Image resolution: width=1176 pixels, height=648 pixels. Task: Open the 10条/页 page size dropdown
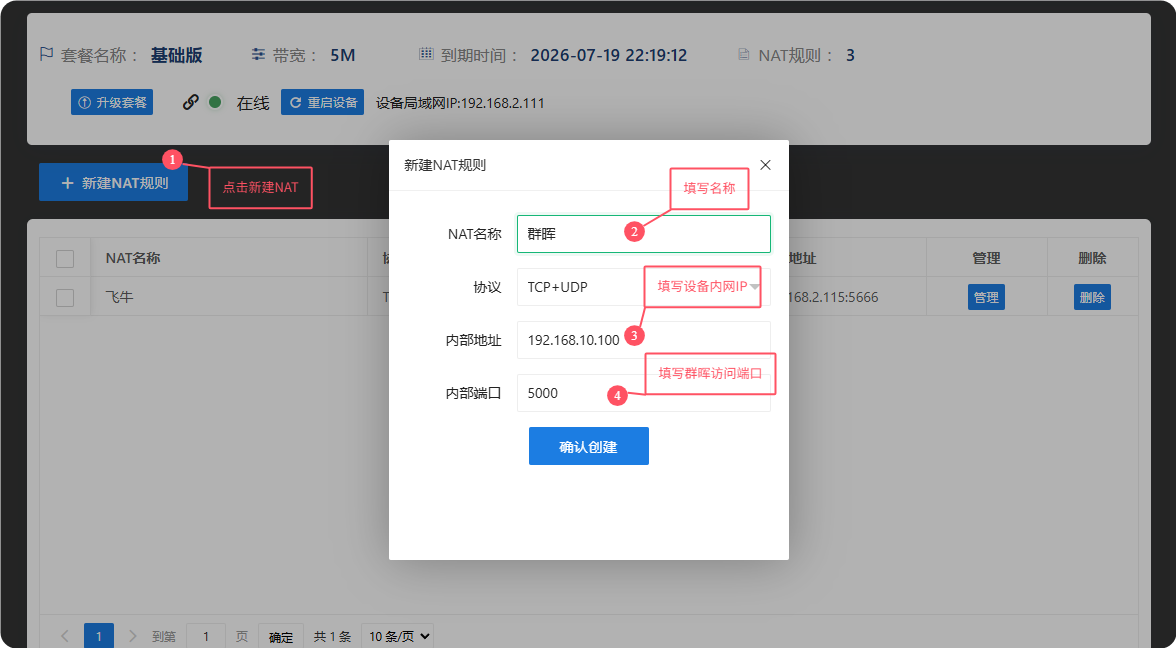pyautogui.click(x=397, y=636)
